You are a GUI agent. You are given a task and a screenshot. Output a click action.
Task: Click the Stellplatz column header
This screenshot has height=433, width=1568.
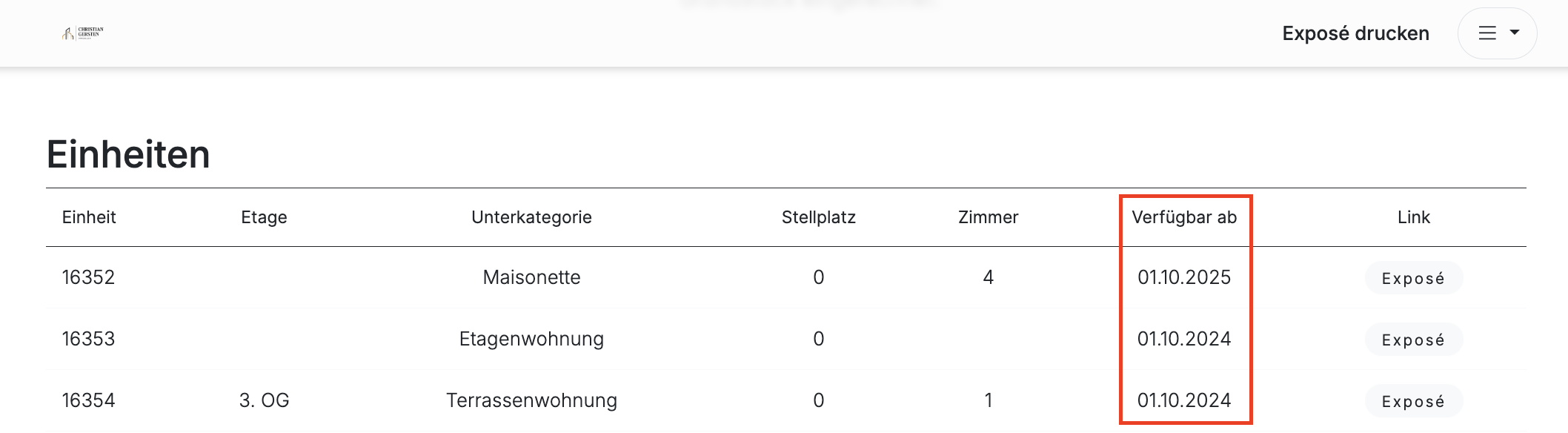818,217
